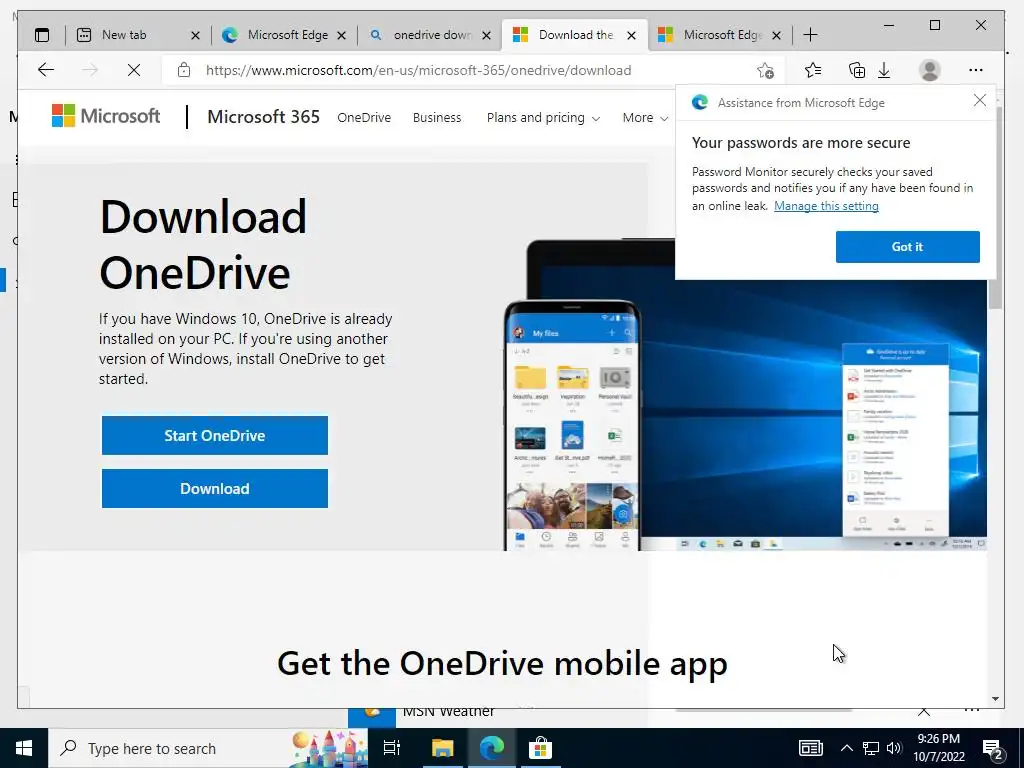Click the Microsoft logo on the page
This screenshot has height=768, width=1024.
coord(106,116)
